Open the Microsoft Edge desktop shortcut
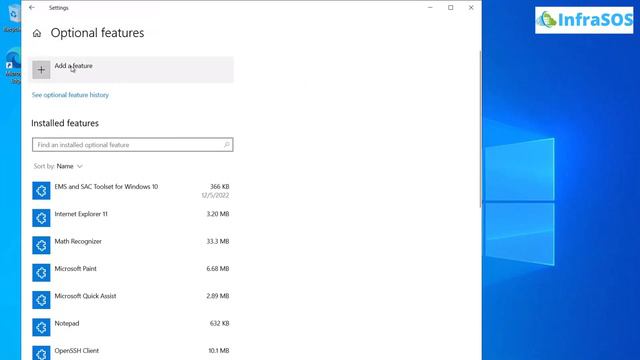Screen dimensions: 640x360 point(13,65)
